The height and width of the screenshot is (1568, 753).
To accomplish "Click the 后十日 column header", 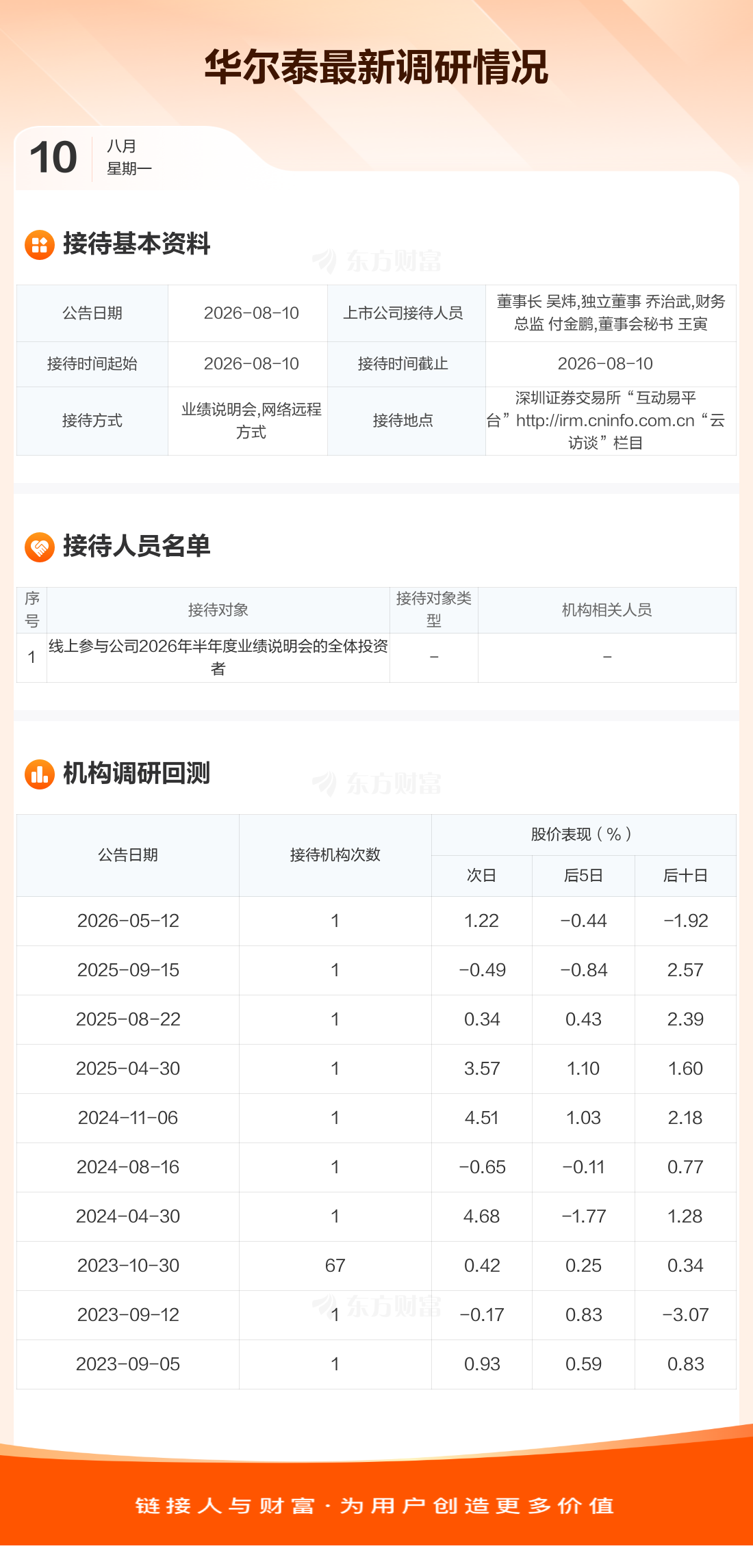I will point(685,876).
